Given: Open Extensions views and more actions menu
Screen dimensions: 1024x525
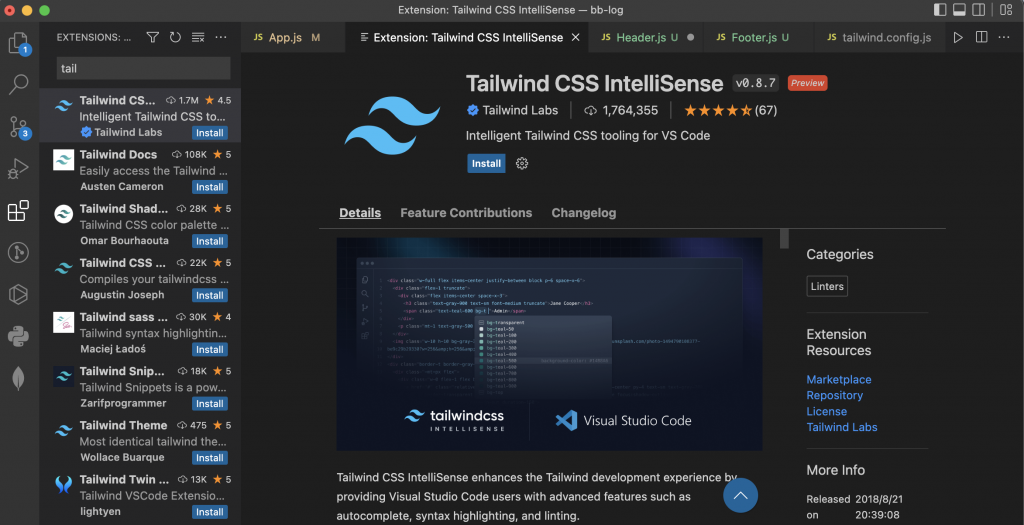Looking at the screenshot, I should [221, 37].
